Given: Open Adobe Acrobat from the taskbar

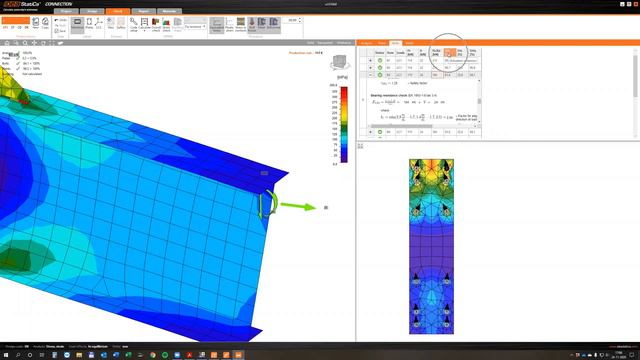Looking at the screenshot, I should 189,355.
